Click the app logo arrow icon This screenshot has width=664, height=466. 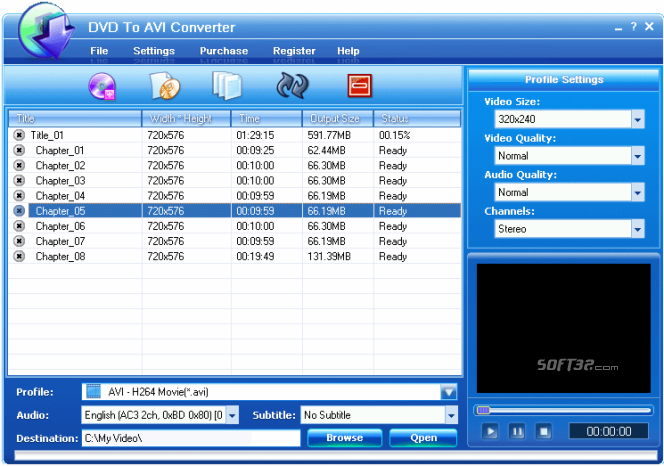[46, 32]
